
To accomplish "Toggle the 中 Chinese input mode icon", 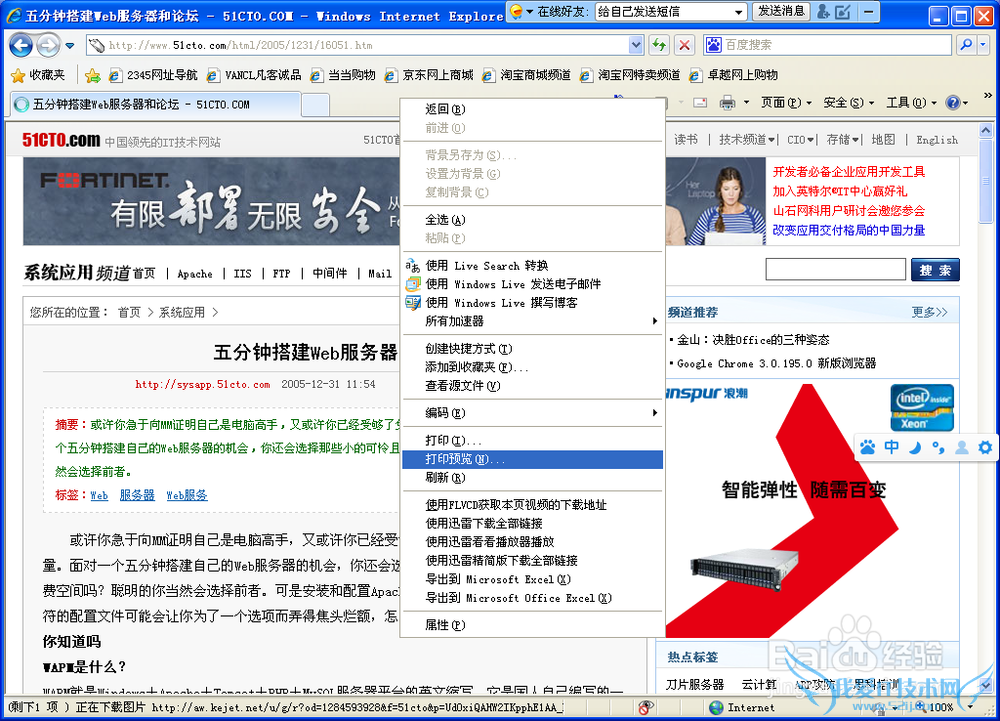I will (x=892, y=447).
